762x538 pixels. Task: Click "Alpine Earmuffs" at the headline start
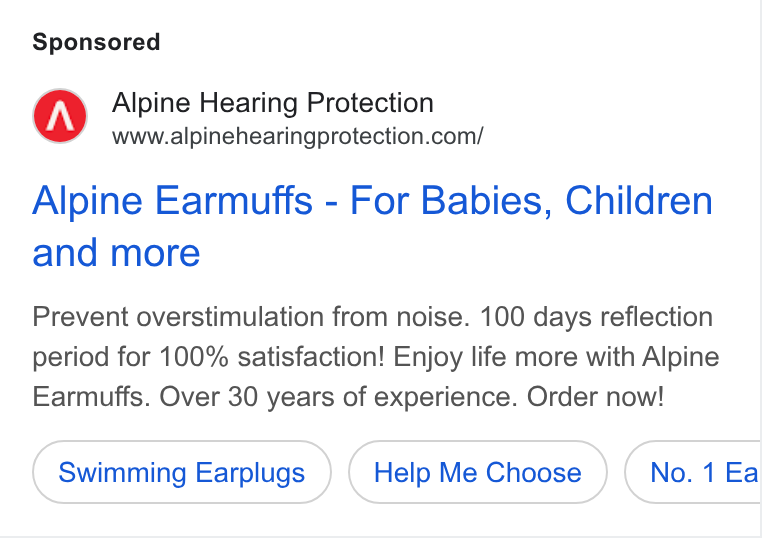[173, 200]
